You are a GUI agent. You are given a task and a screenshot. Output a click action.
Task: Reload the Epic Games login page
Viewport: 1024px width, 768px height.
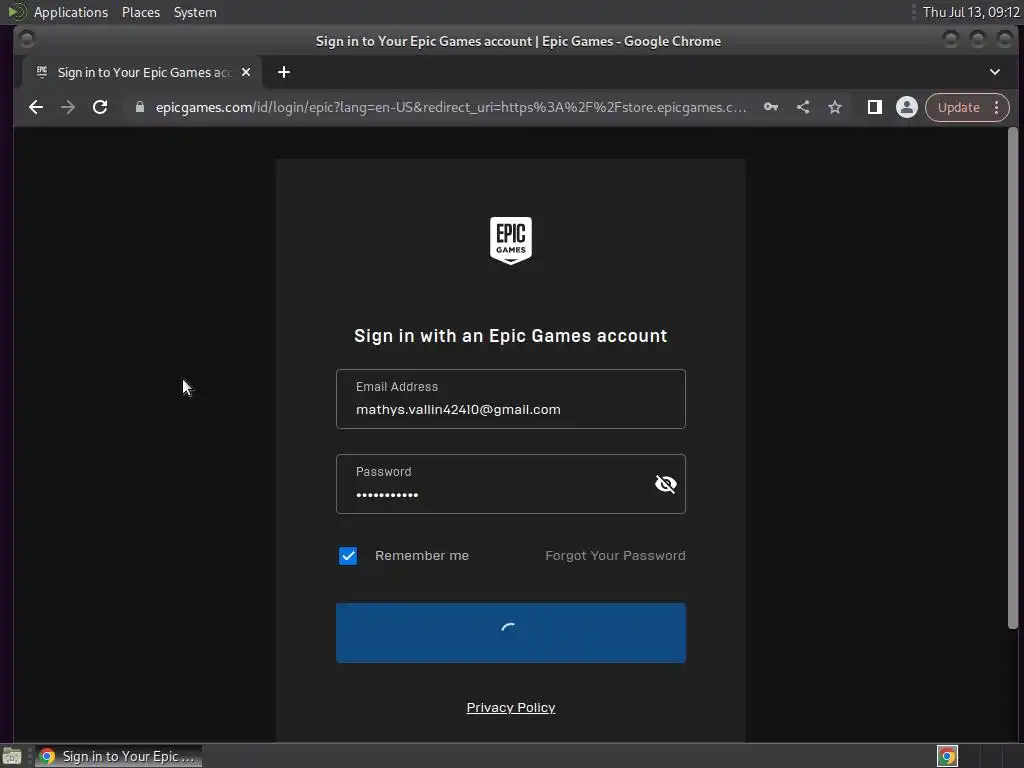(x=100, y=107)
